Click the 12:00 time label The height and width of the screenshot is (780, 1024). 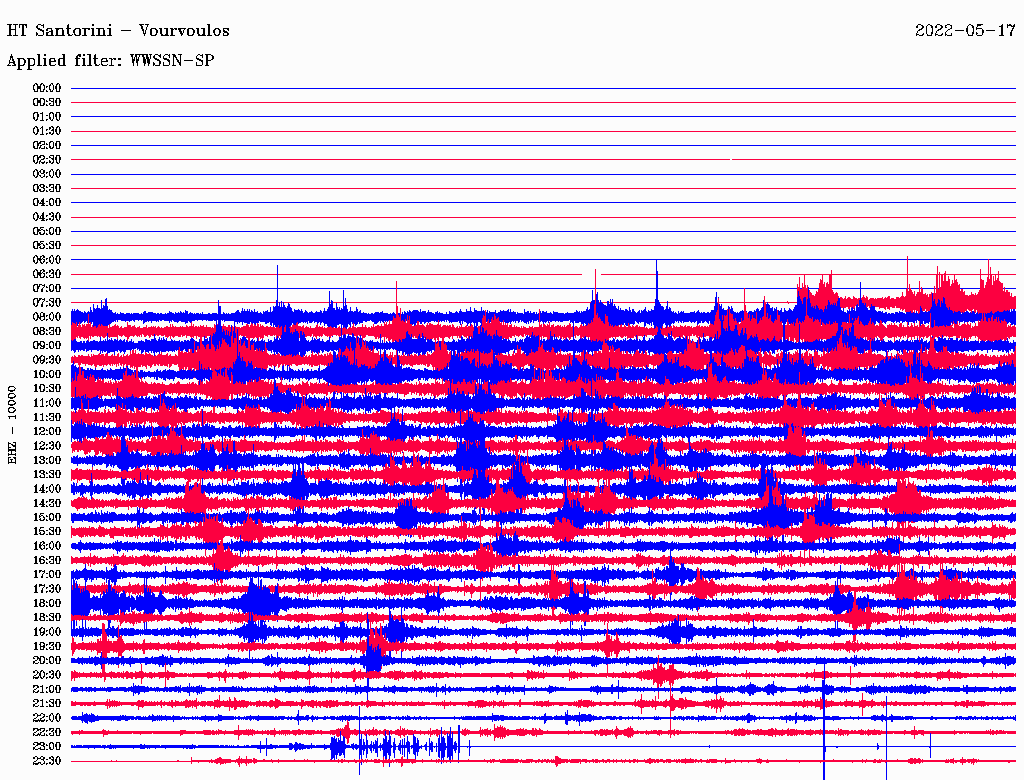coord(47,432)
